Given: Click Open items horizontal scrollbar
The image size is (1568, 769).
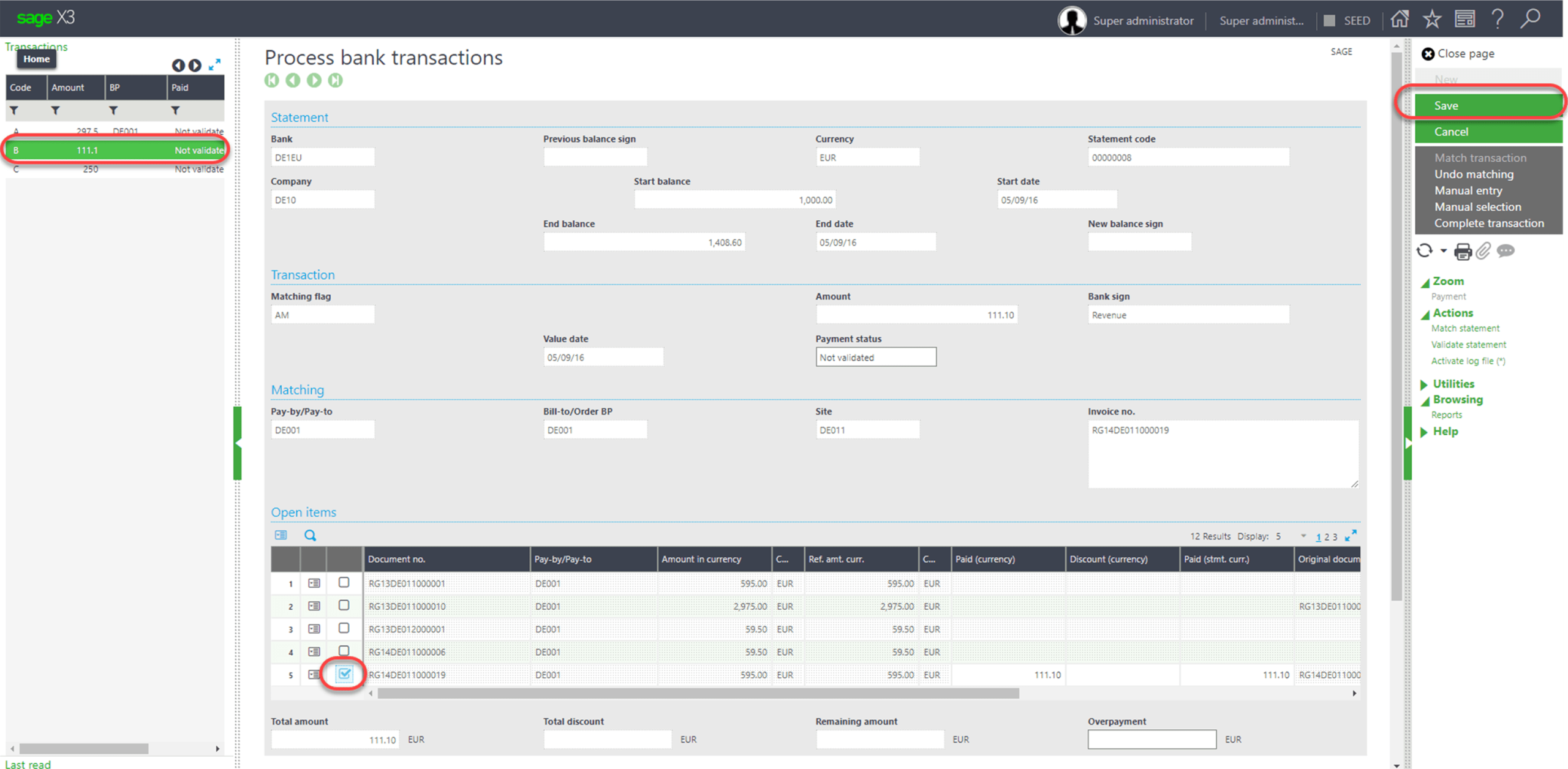Looking at the screenshot, I should [698, 693].
